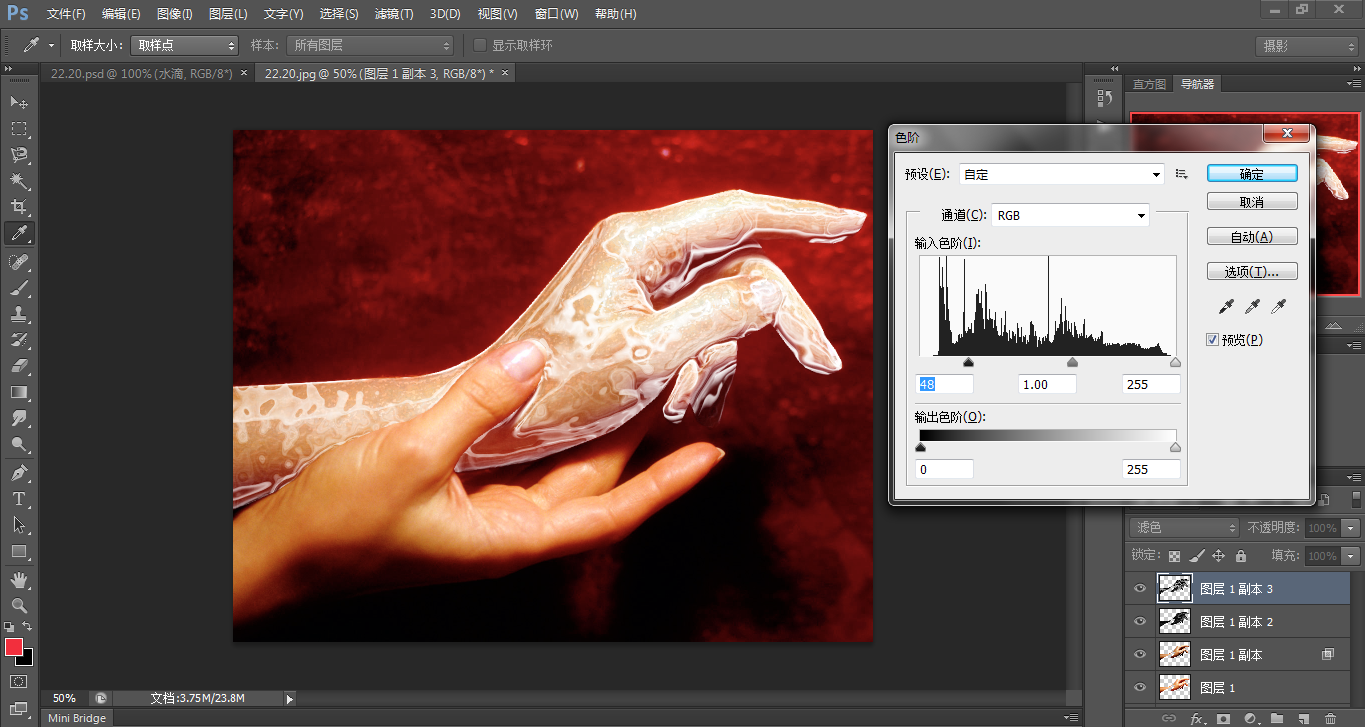Viewport: 1365px width, 727px height.
Task: Click the black point eyedropper in Levels
Action: [x=1227, y=306]
